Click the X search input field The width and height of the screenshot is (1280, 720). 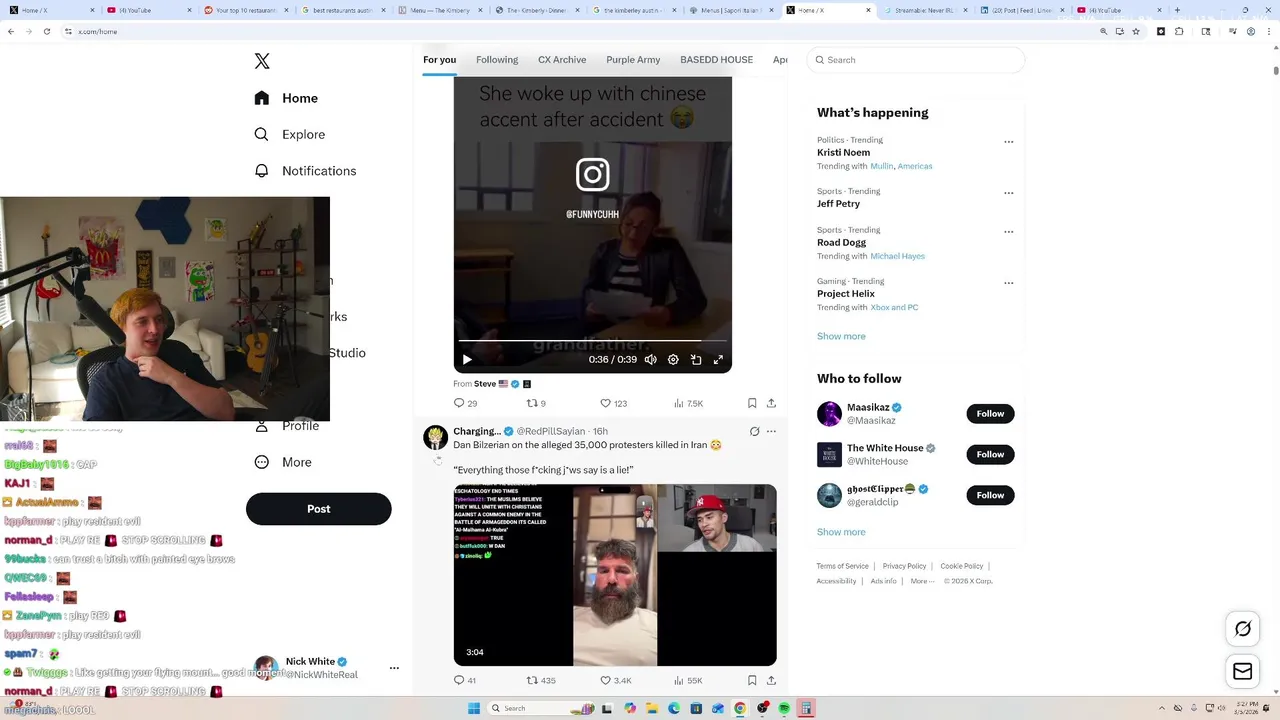pos(916,60)
